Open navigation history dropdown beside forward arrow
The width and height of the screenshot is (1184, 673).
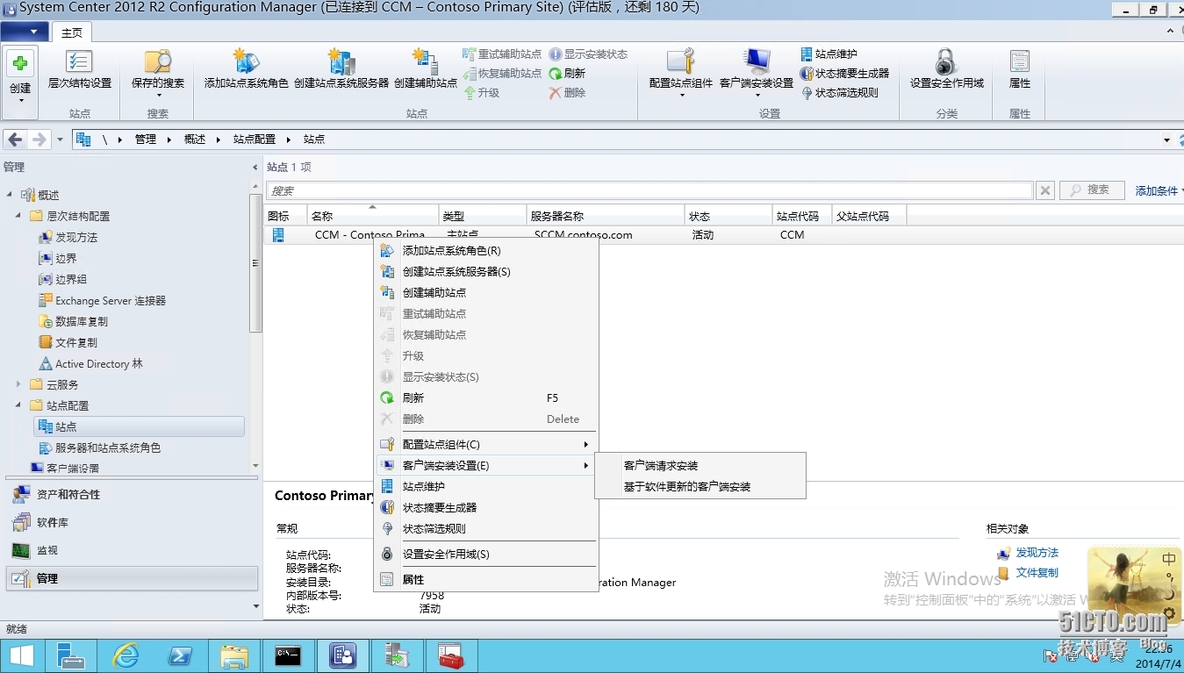click(x=60, y=140)
